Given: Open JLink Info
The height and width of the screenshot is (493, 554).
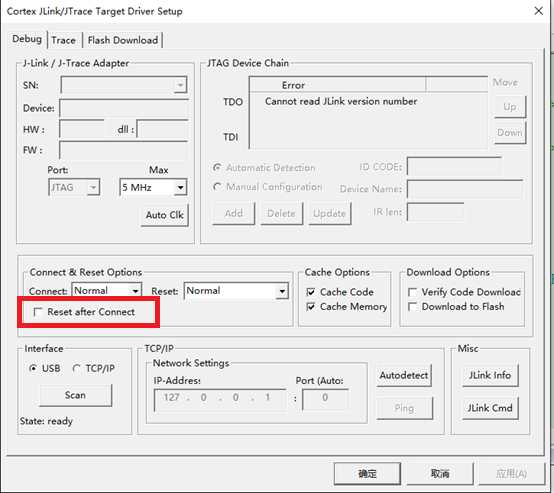Looking at the screenshot, I should tap(490, 375).
